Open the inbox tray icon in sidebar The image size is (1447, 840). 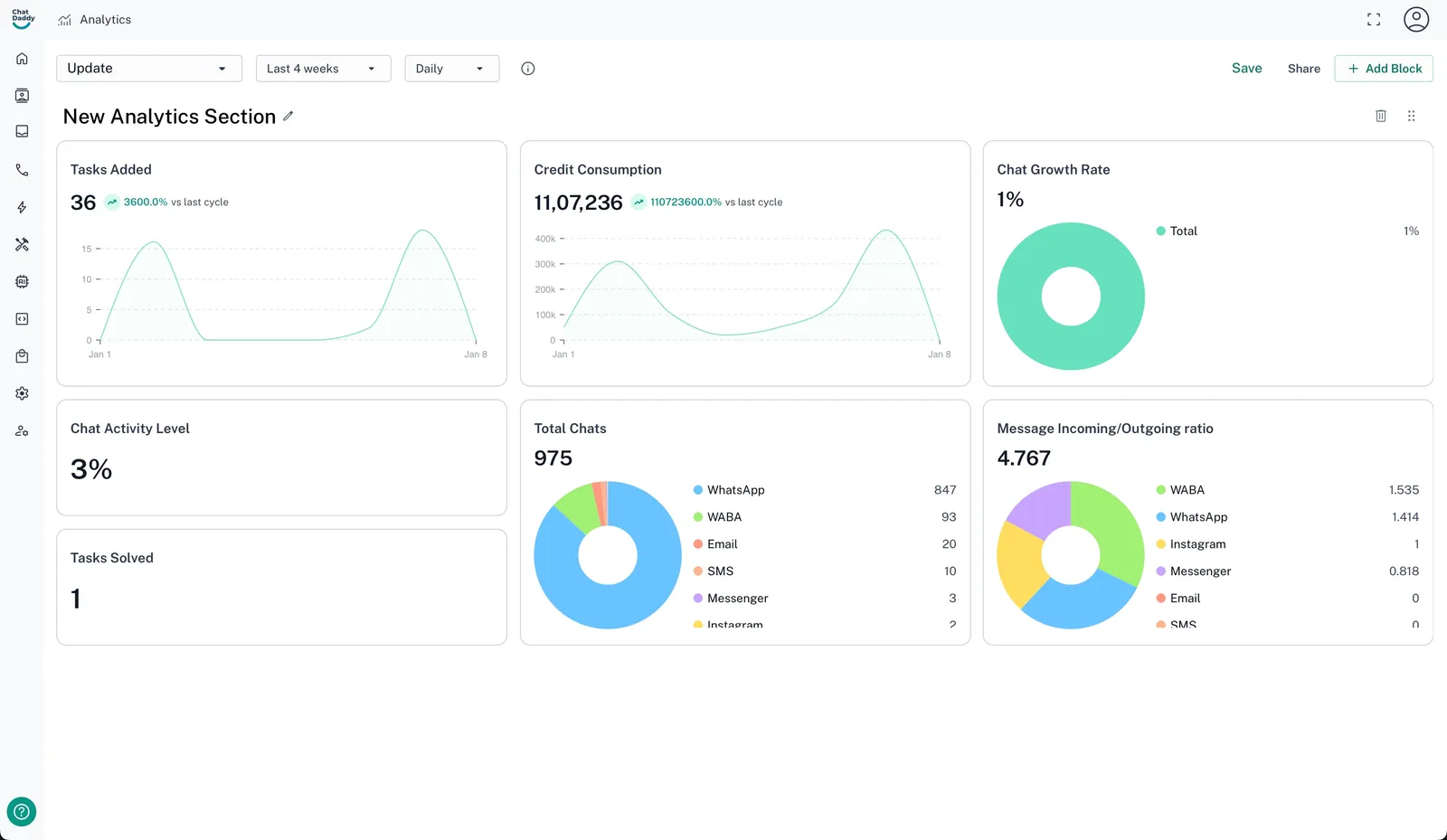tap(22, 132)
